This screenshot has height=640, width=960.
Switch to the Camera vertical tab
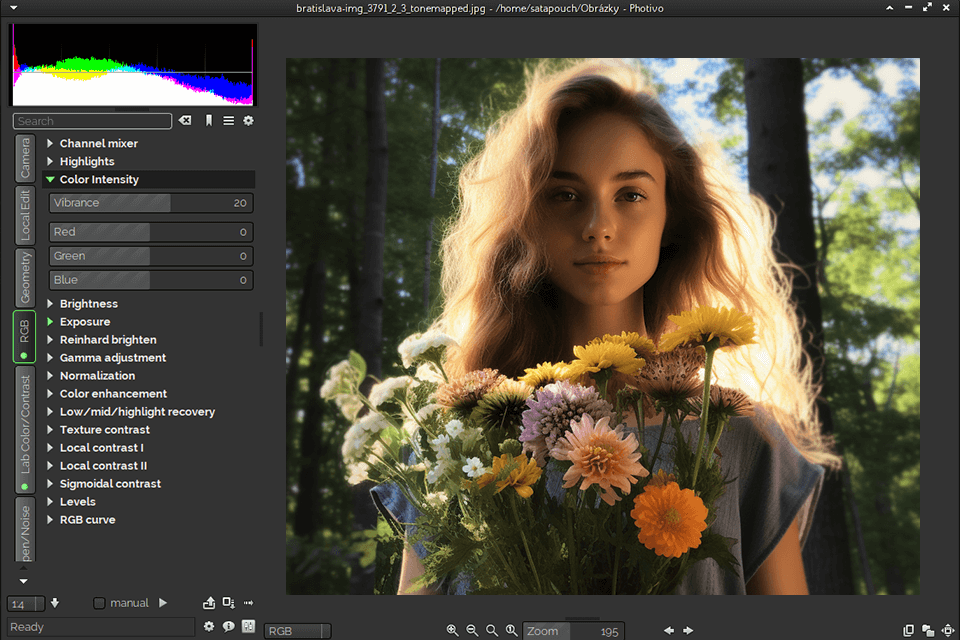pyautogui.click(x=24, y=158)
